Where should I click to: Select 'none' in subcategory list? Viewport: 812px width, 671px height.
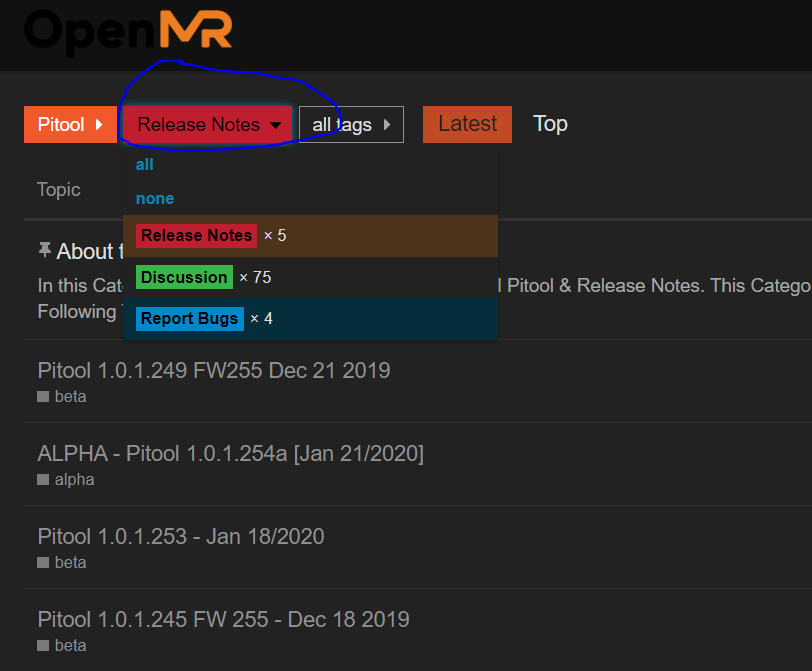coord(155,199)
